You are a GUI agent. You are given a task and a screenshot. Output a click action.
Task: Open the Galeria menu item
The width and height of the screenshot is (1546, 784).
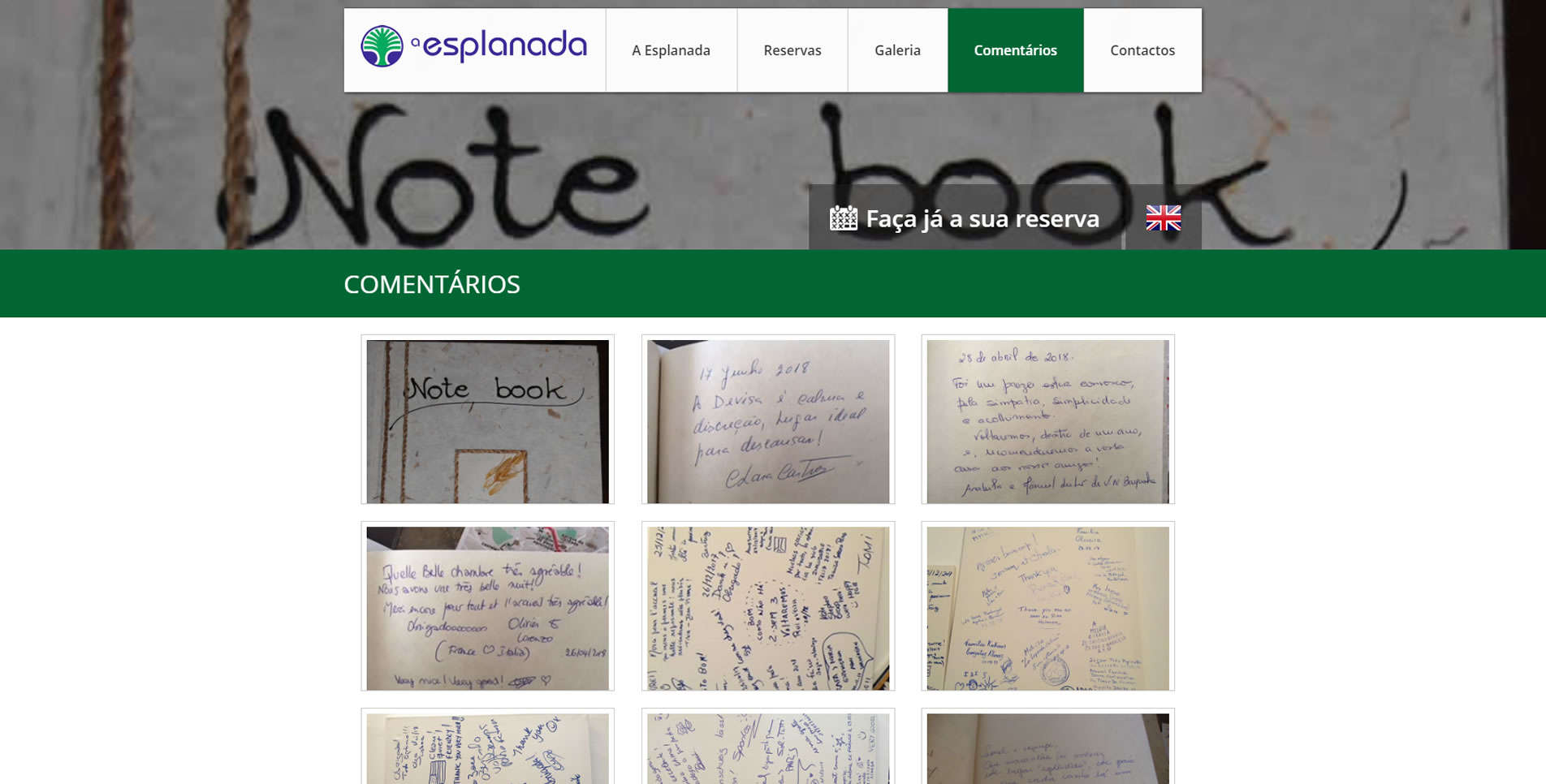pos(897,50)
